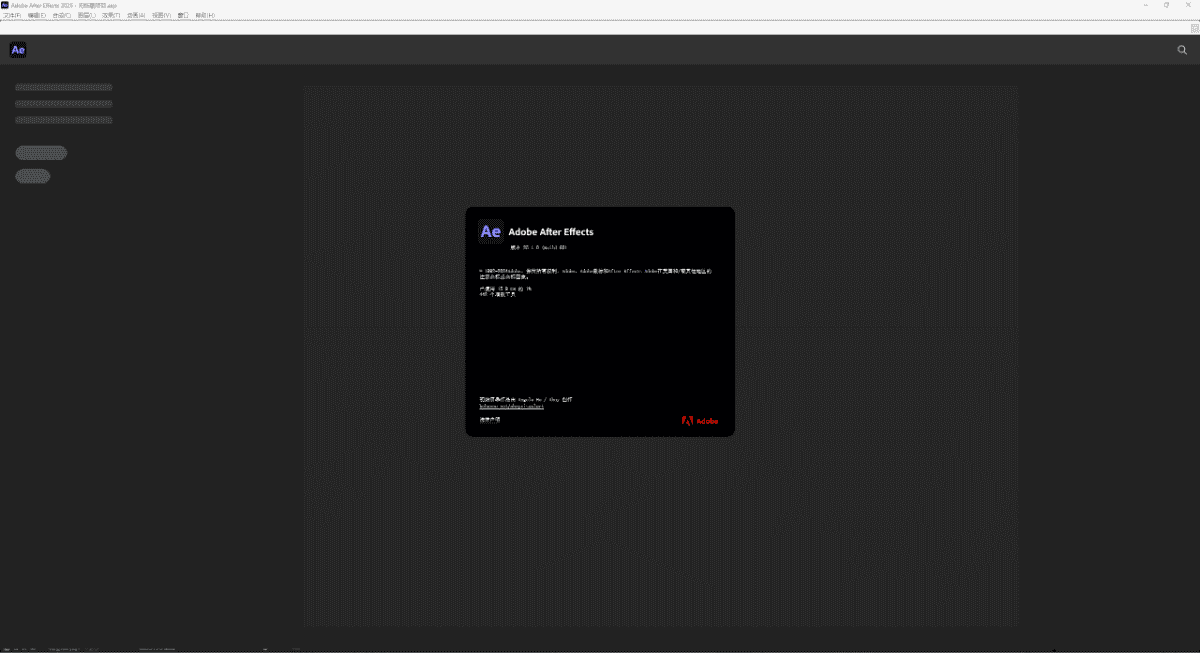Click the shorter loading placeholder pill button
Viewport: 1200px width, 653px height.
click(x=33, y=176)
